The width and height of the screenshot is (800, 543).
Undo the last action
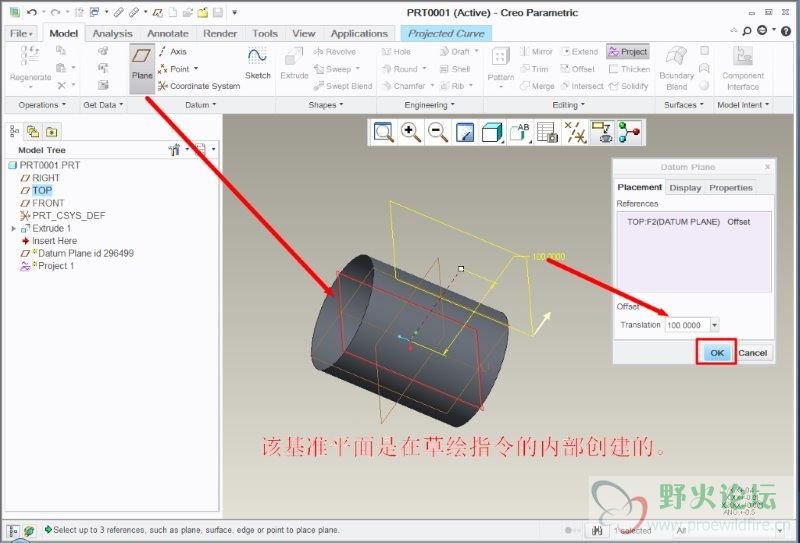pos(32,12)
